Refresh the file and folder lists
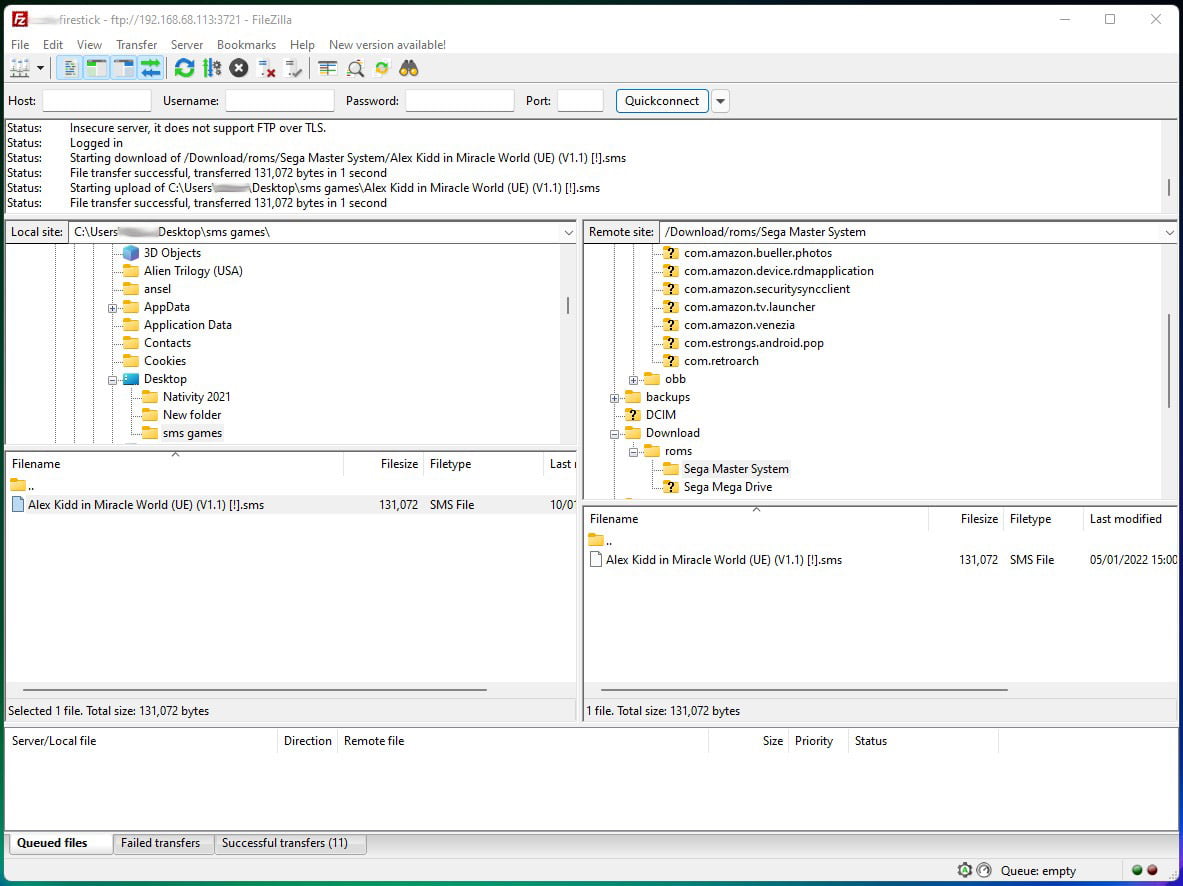The image size is (1183, 886). coord(184,69)
